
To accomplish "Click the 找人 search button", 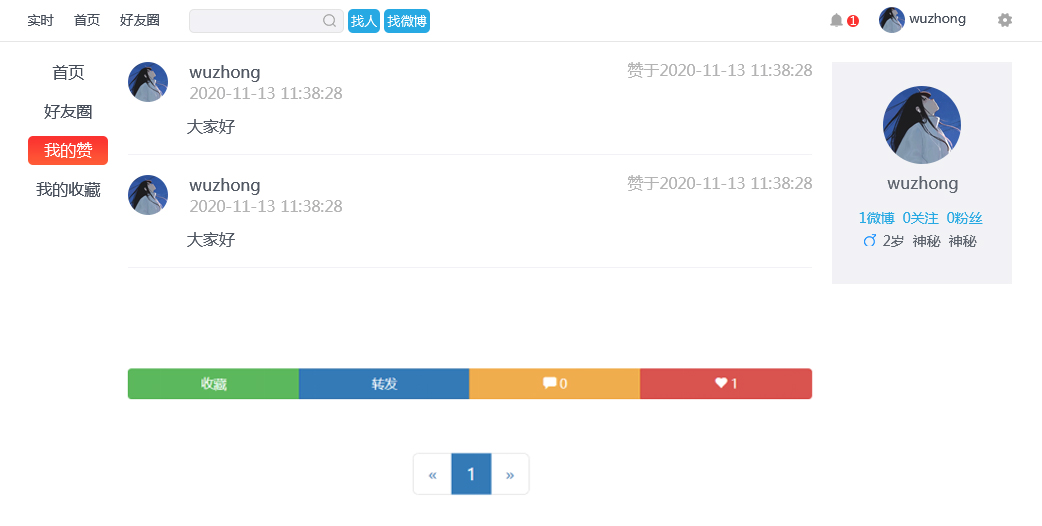I will [x=364, y=21].
